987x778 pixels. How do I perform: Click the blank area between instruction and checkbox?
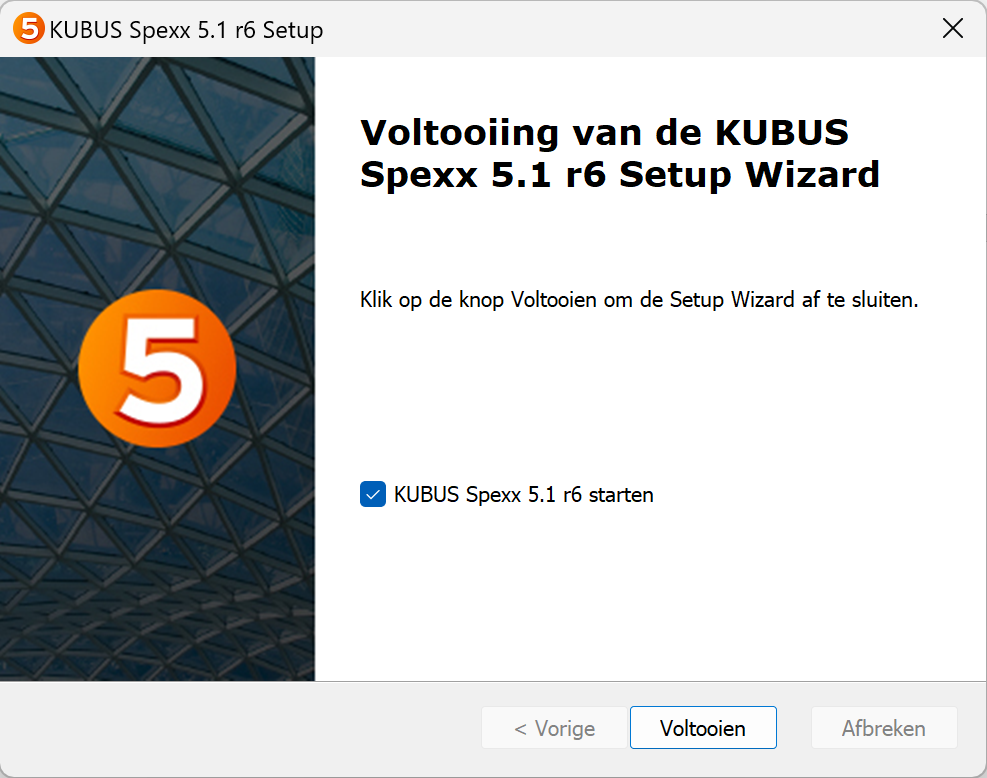(648, 397)
